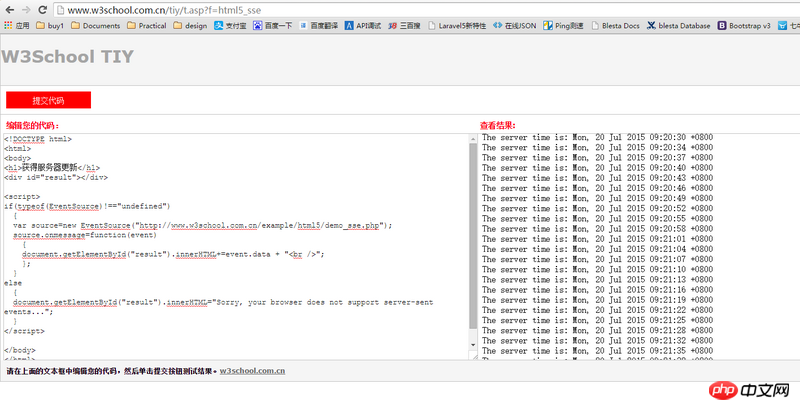Click result line with time 09:21:01
This screenshot has height=410, width=800.
[597, 239]
